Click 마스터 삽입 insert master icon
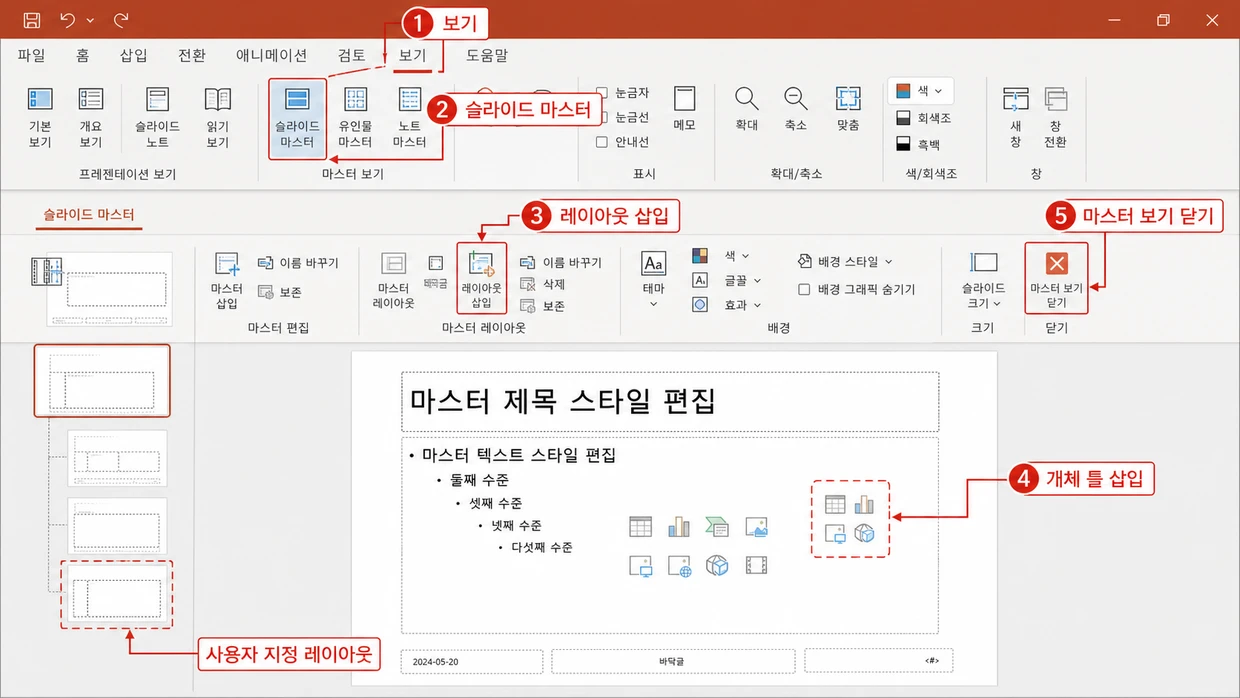This screenshot has height=698, width=1240. (227, 281)
